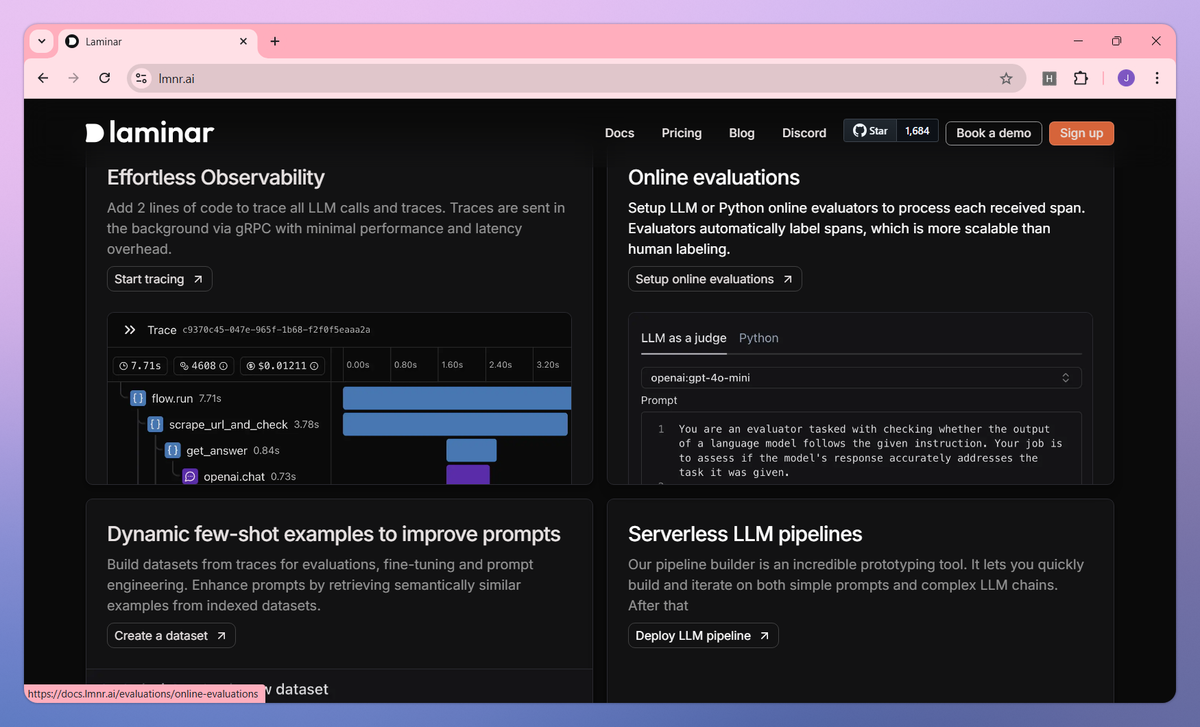Screen dimensions: 1200x727
Task: Close the Laminar browser tab
Action: 242,41
